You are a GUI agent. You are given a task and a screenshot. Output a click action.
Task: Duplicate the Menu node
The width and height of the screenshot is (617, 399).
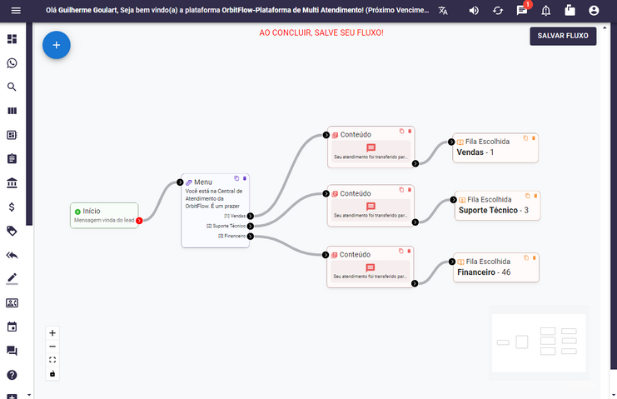[x=236, y=178]
